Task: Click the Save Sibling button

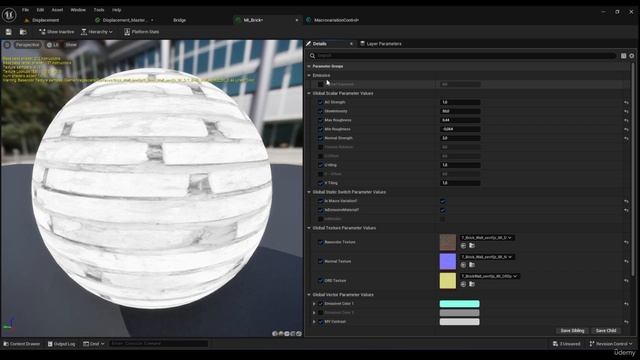Action: 572,331
